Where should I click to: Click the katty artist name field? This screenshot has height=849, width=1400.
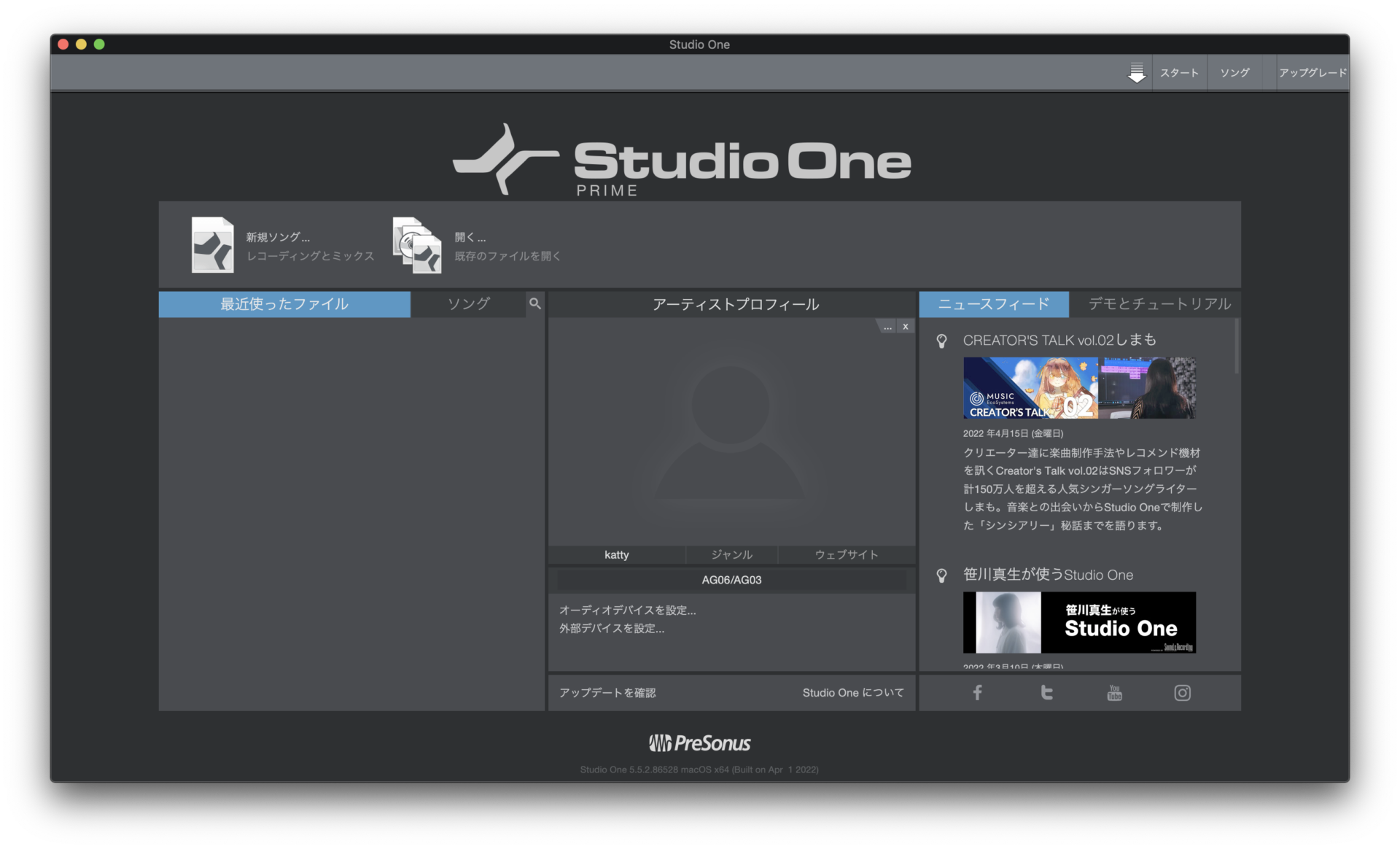coord(616,555)
